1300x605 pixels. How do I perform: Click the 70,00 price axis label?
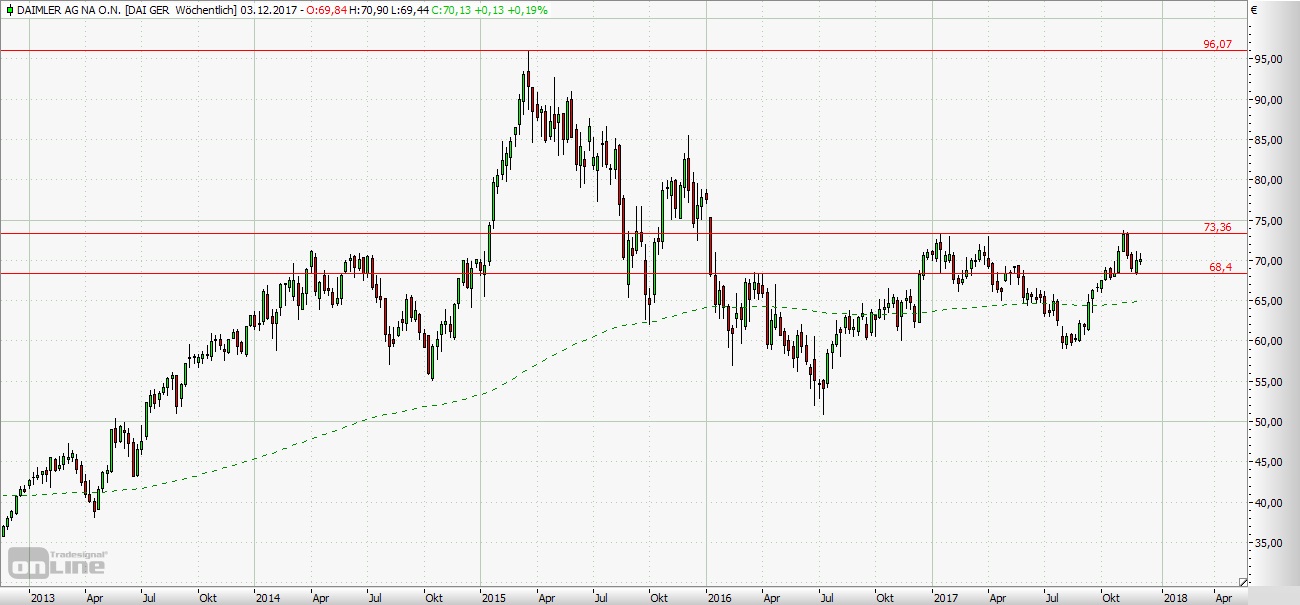click(1267, 261)
